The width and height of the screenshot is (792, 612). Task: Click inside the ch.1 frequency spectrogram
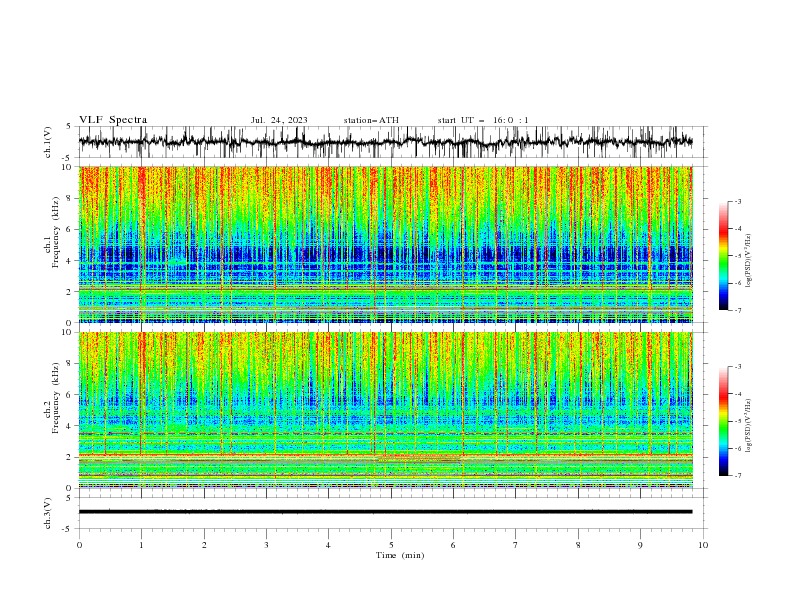pyautogui.click(x=386, y=244)
